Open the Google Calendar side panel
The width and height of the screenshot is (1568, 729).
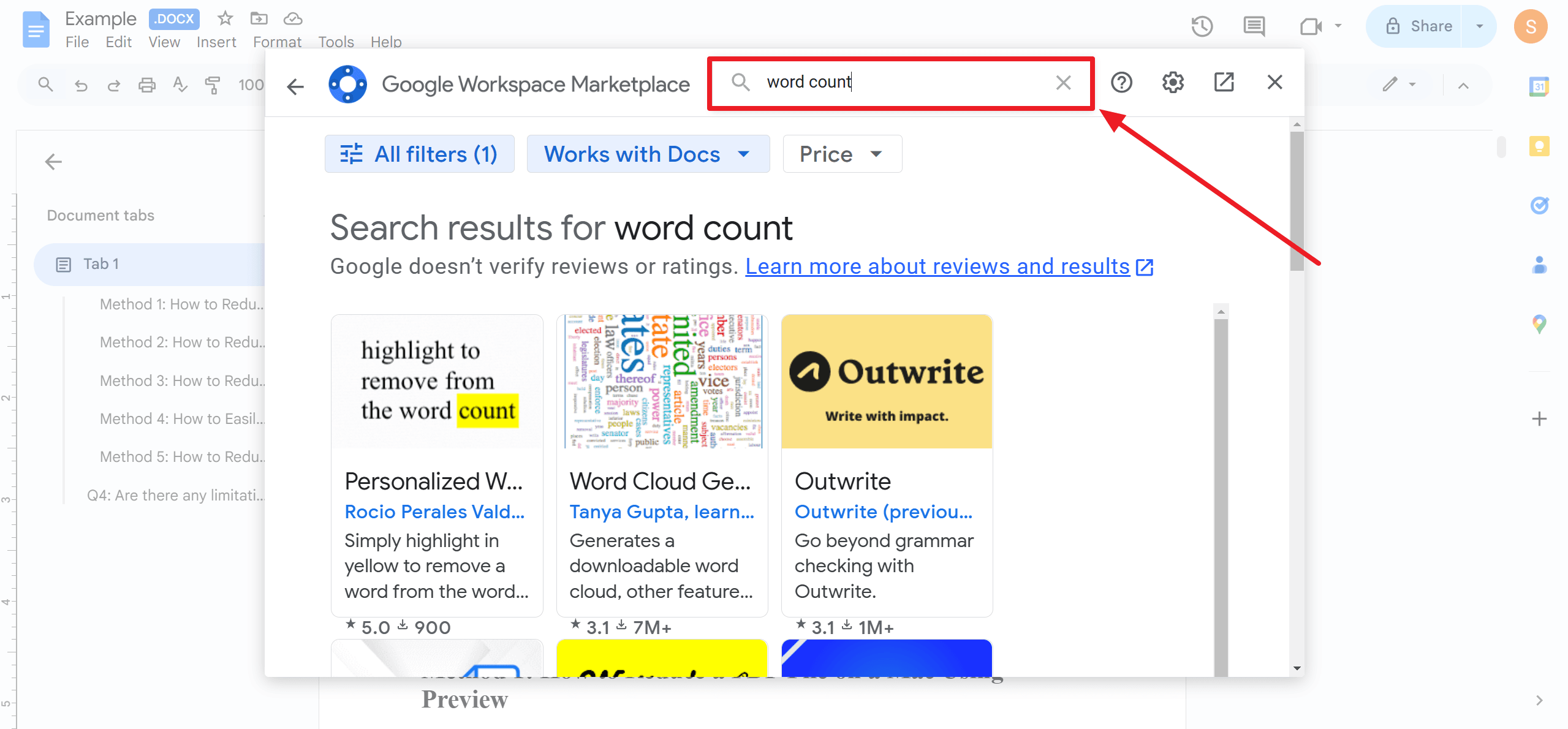click(1539, 87)
